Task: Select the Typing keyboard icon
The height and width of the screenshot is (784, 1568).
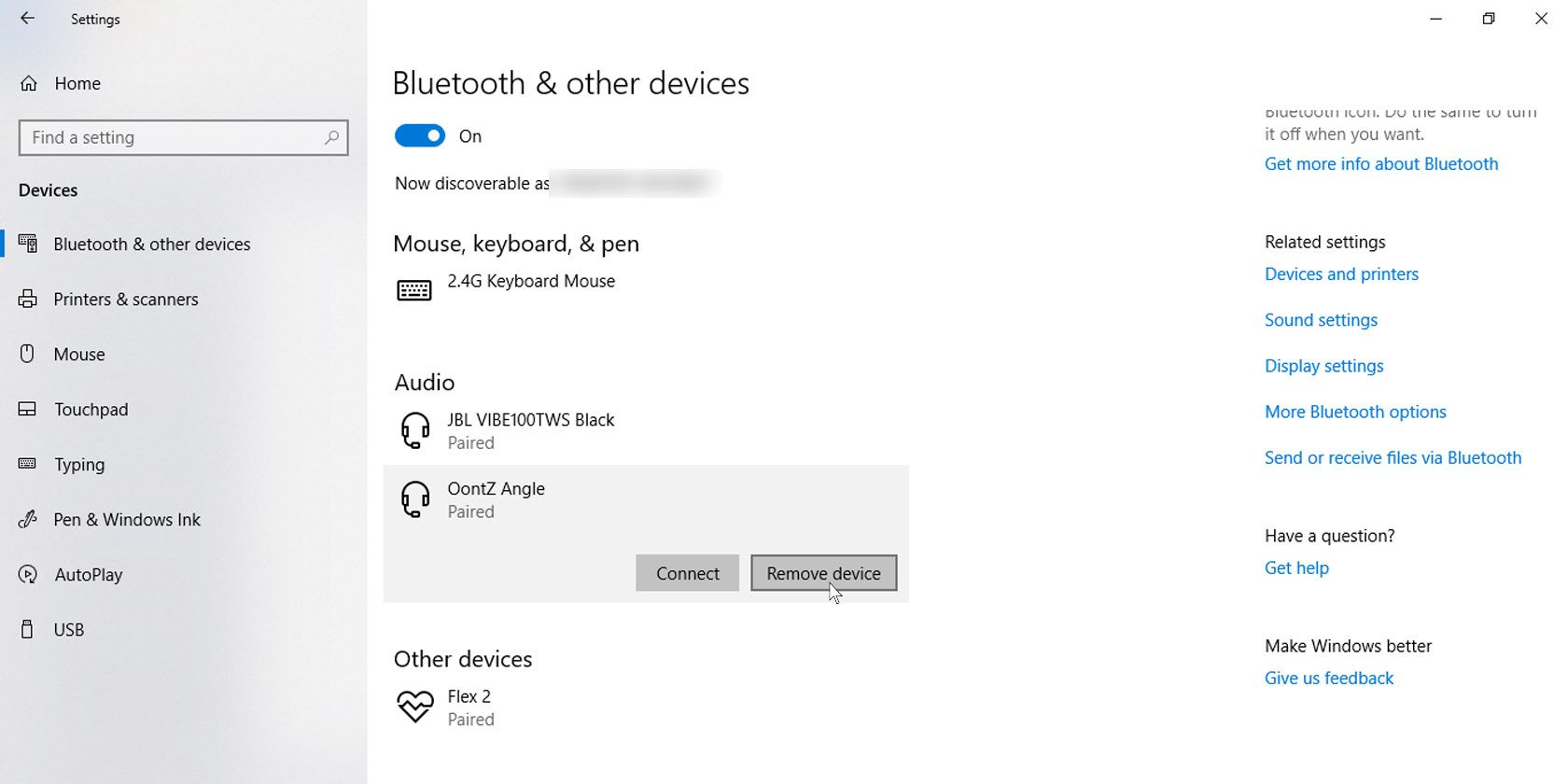Action: pos(27,464)
